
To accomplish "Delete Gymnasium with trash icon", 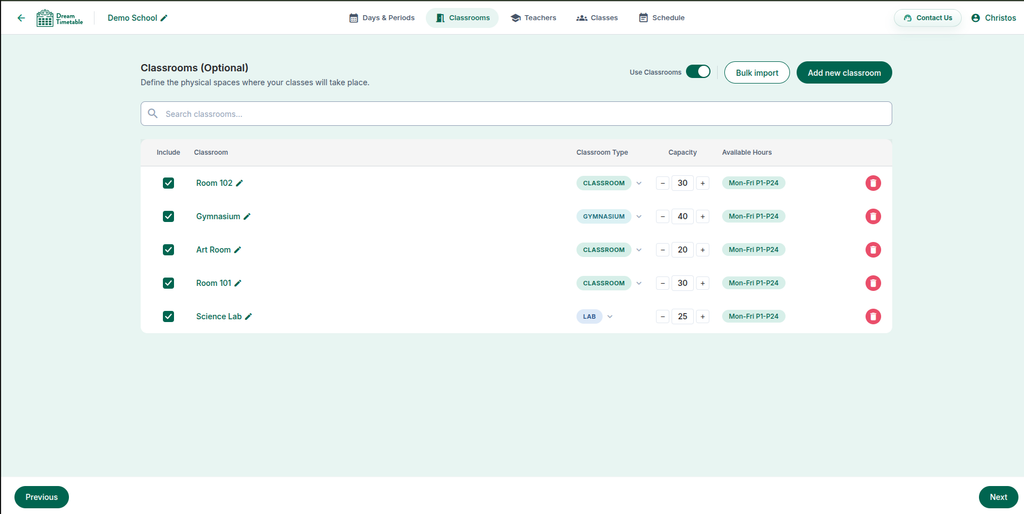I will click(873, 216).
